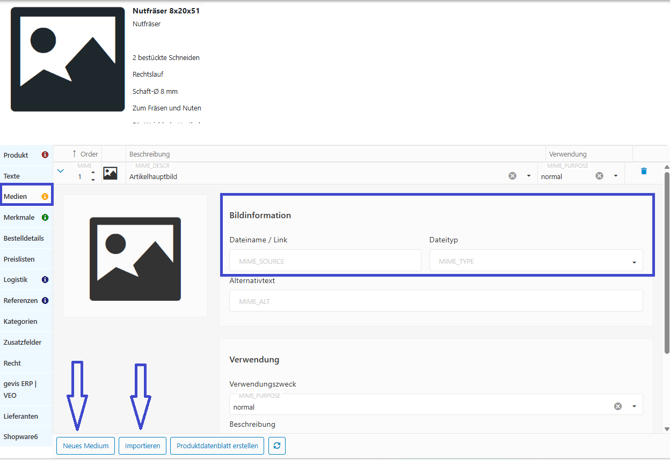Click the text '2 bestückte Schneiden'

coord(166,58)
